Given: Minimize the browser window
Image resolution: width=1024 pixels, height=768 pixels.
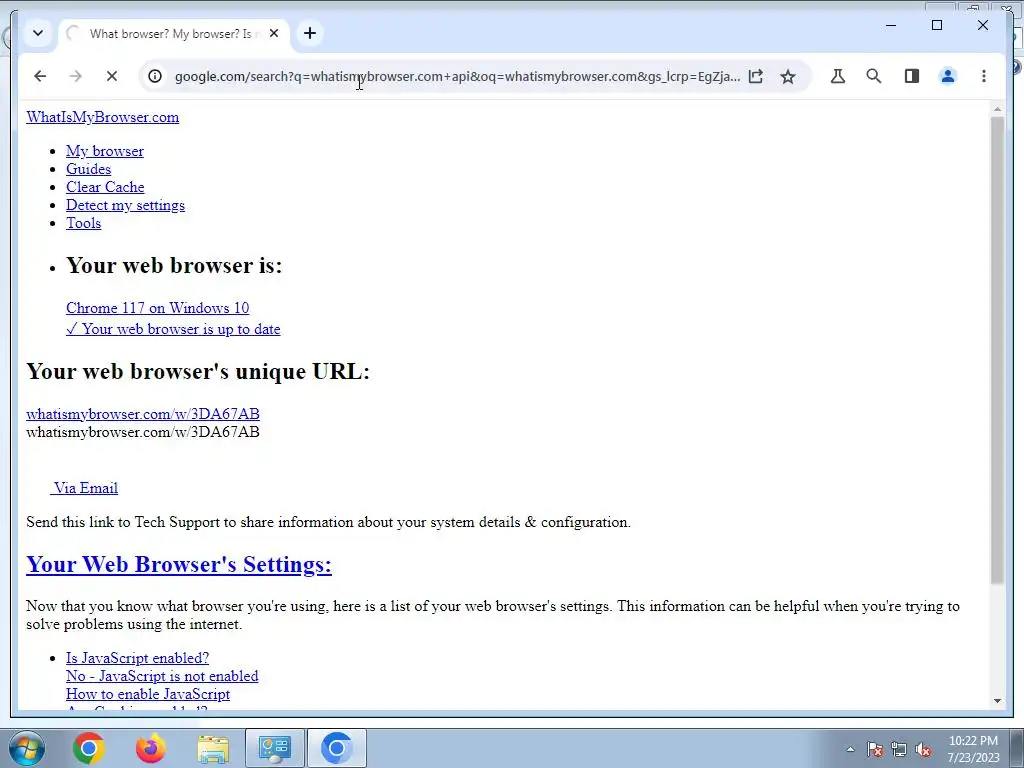Looking at the screenshot, I should pos(891,25).
